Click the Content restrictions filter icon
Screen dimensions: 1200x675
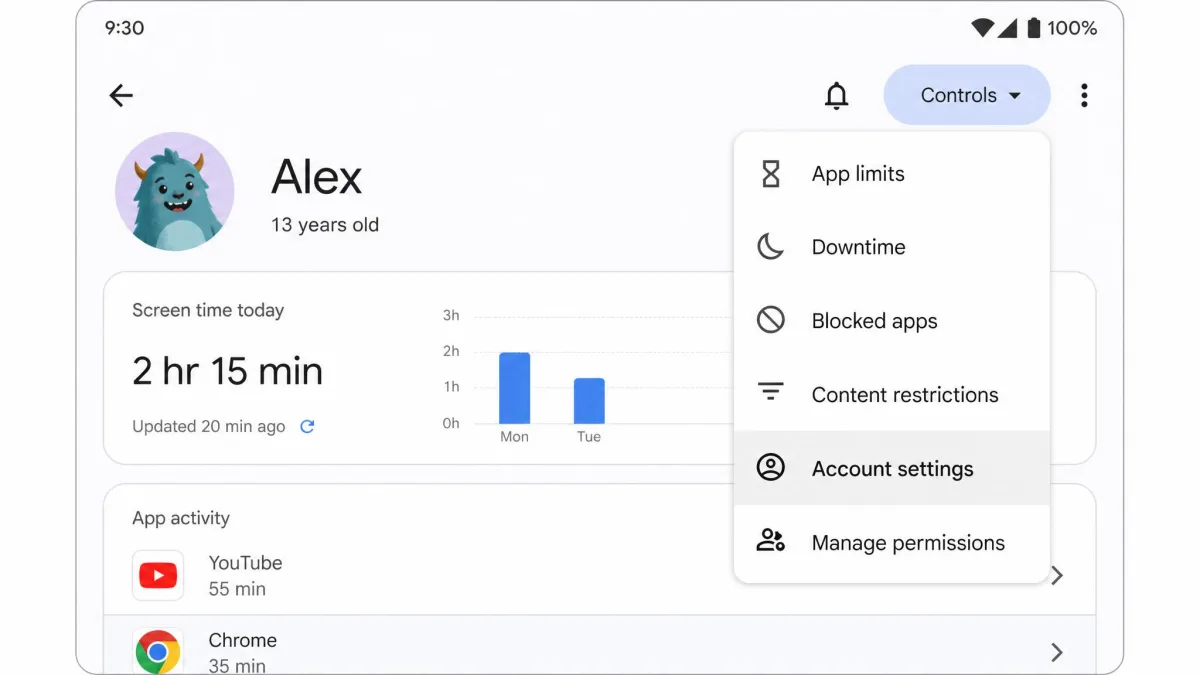770,391
